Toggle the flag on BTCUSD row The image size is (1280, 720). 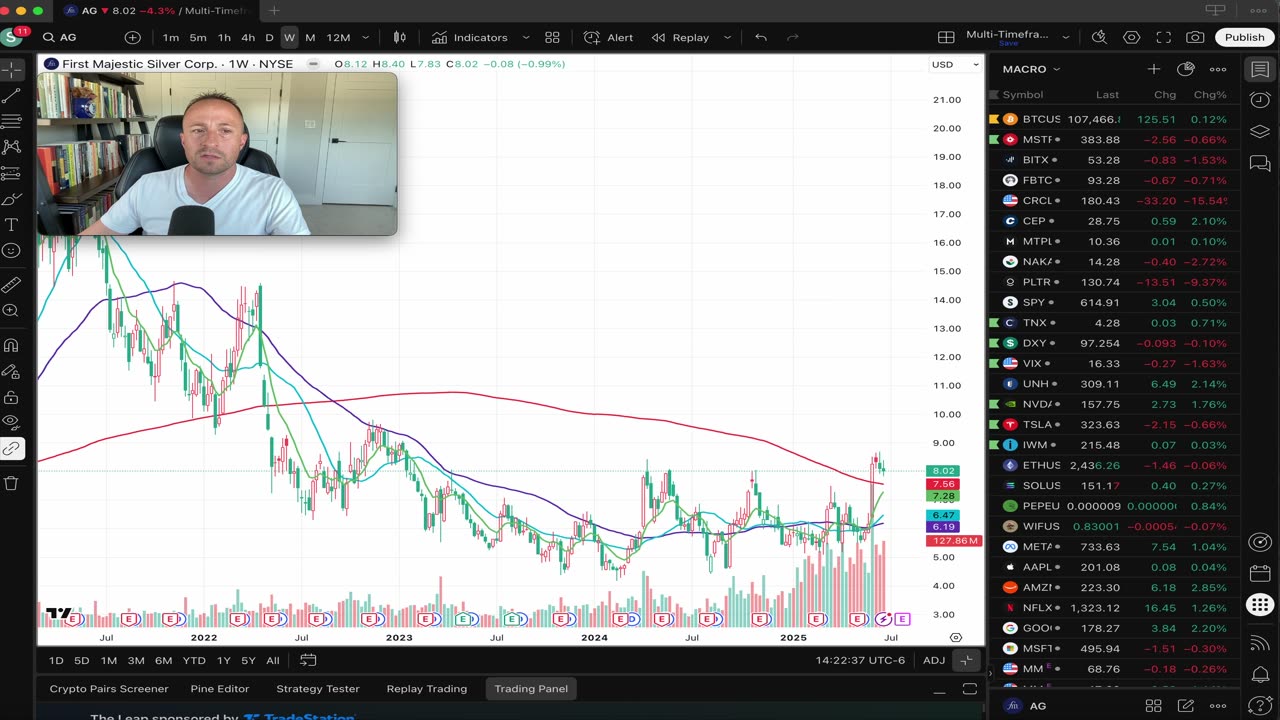coord(994,119)
